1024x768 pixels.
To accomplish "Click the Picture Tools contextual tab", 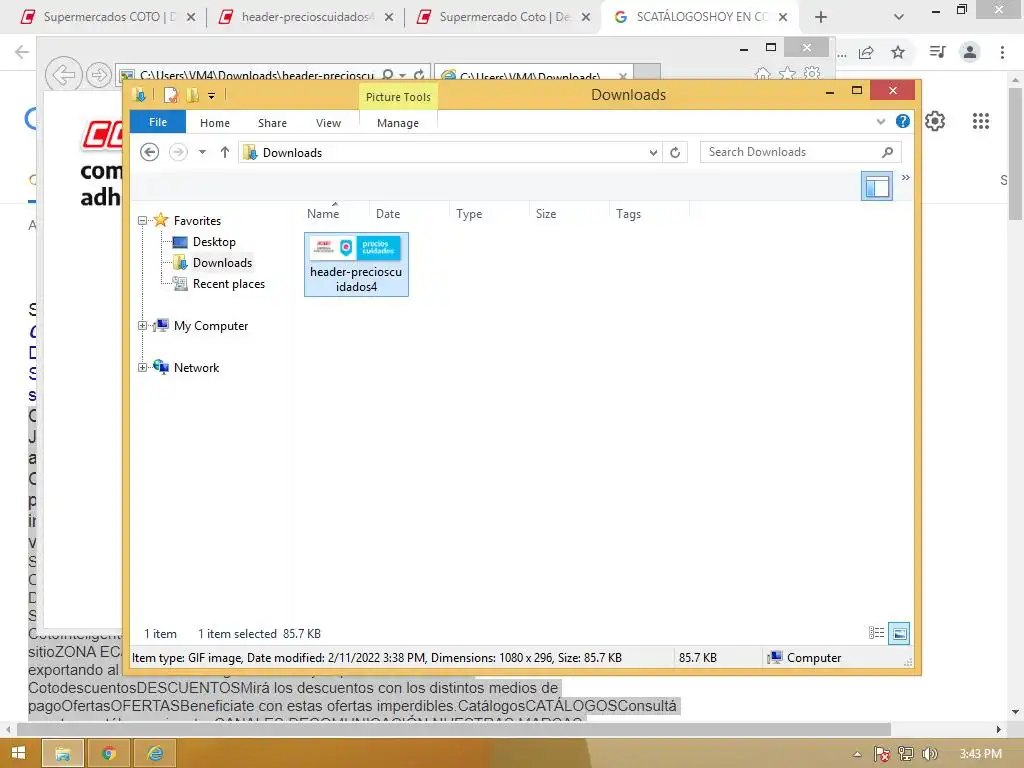I will [398, 97].
